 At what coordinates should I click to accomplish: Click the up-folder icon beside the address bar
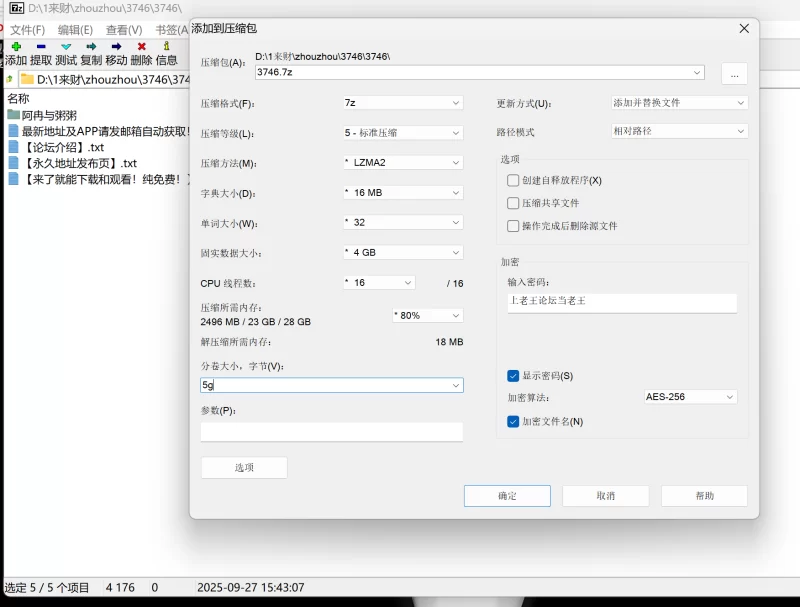point(10,79)
